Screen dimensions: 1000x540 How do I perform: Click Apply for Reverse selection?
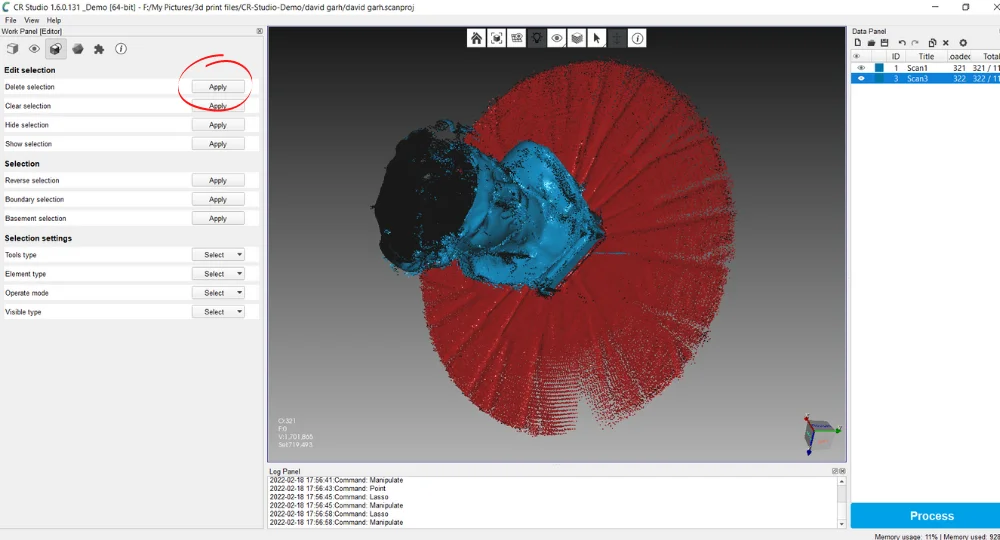click(218, 180)
